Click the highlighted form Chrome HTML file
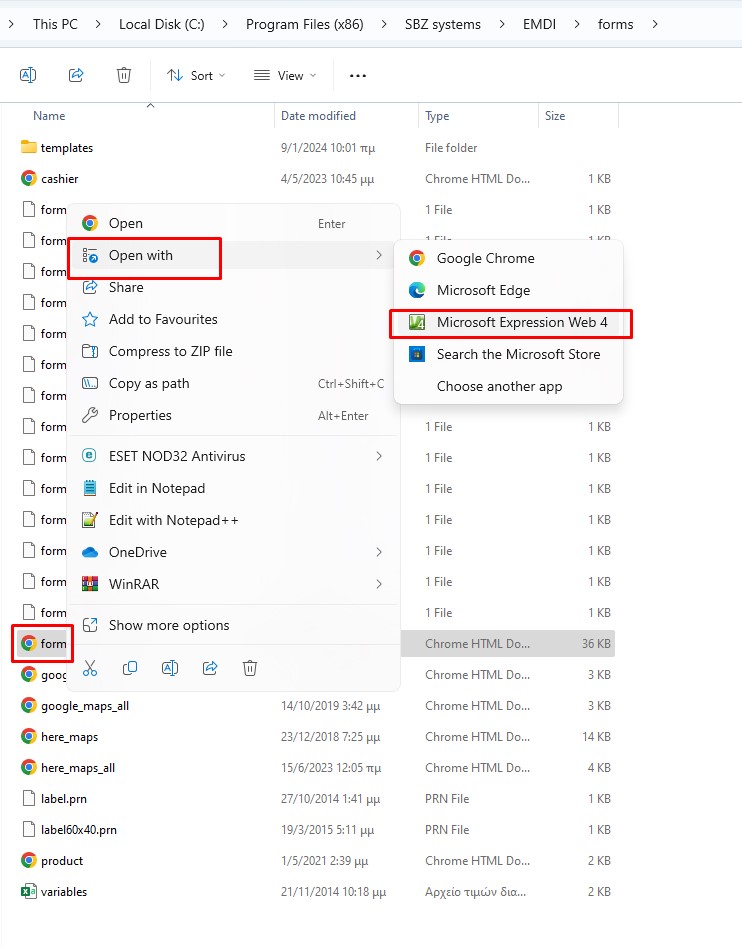 click(43, 644)
